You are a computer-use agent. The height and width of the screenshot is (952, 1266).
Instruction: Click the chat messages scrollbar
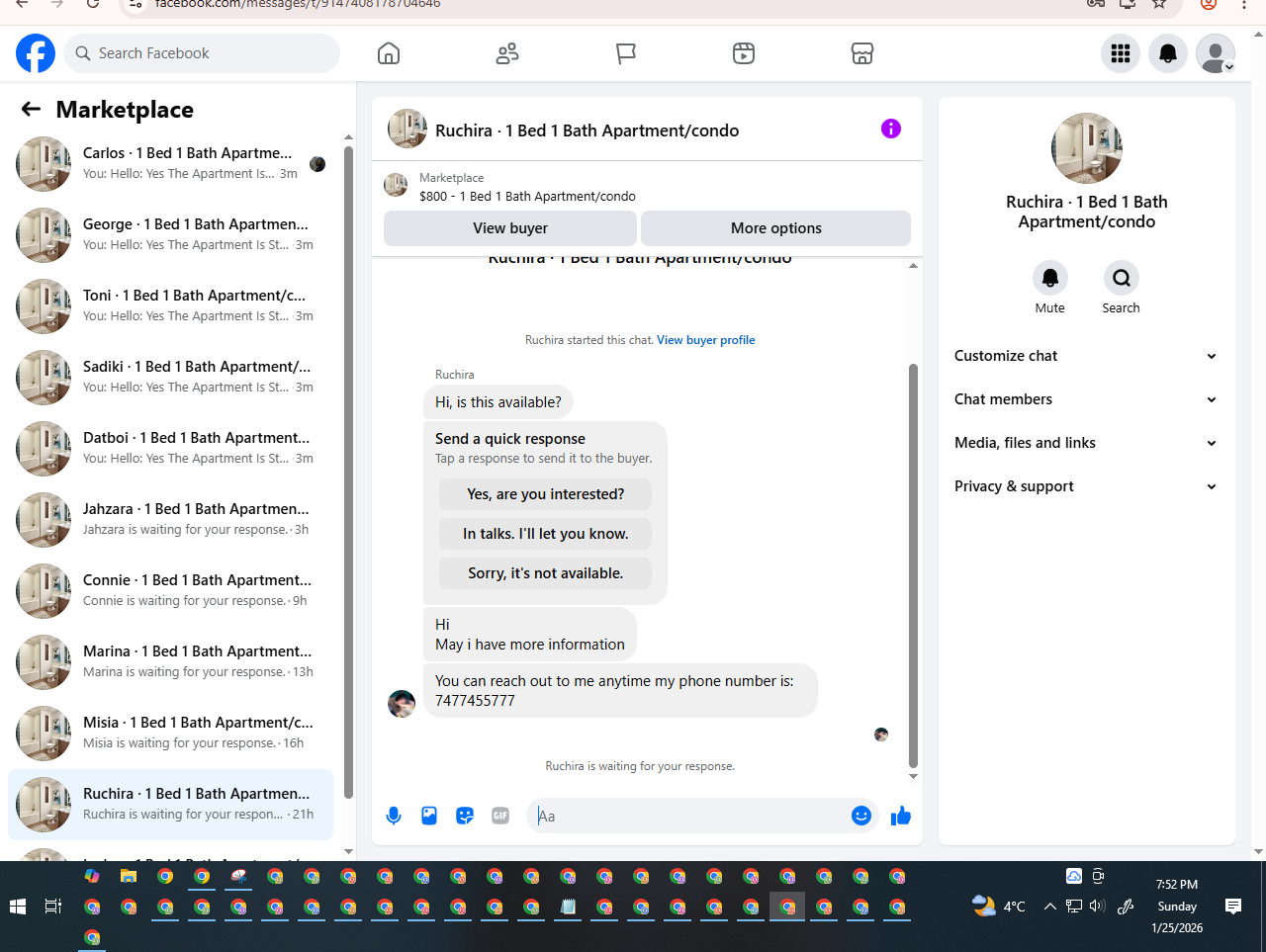click(913, 565)
